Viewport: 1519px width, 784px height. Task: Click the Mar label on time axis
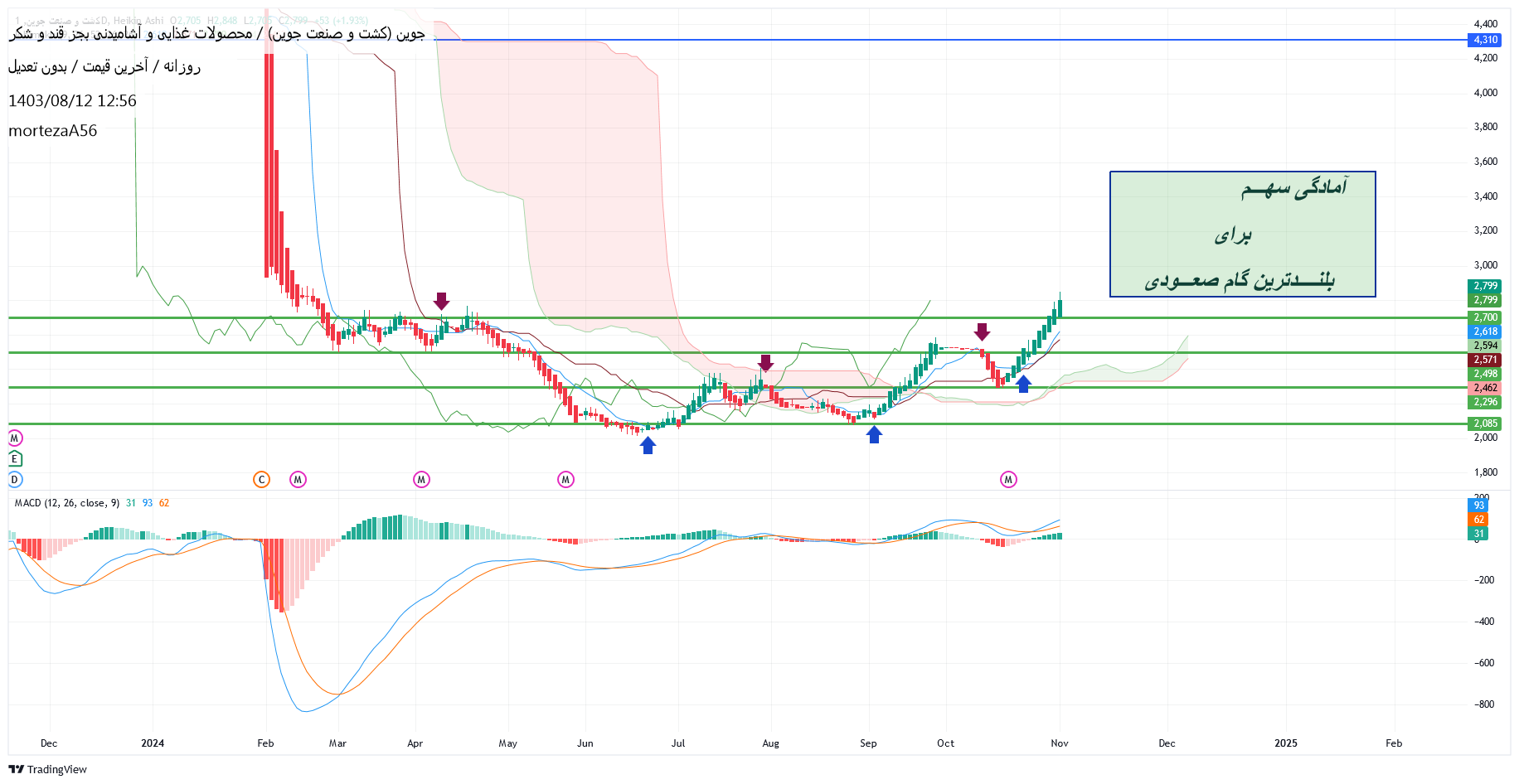coord(337,743)
